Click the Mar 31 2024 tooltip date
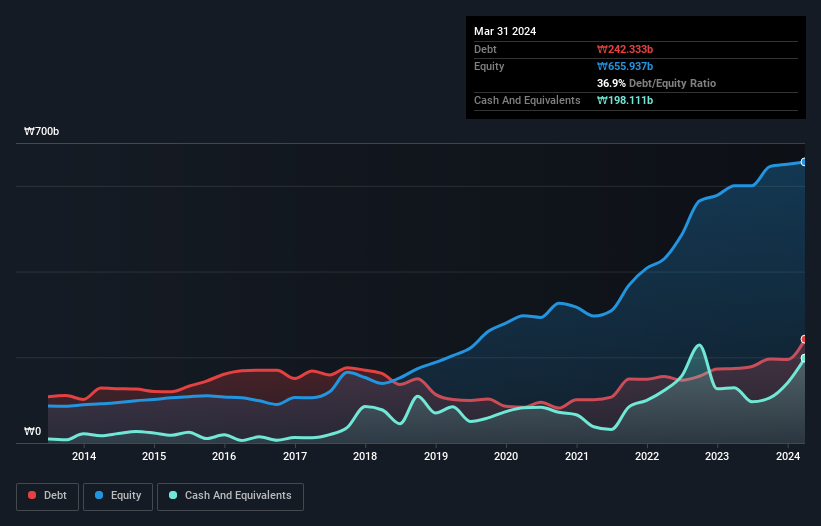821x526 pixels. tap(505, 31)
